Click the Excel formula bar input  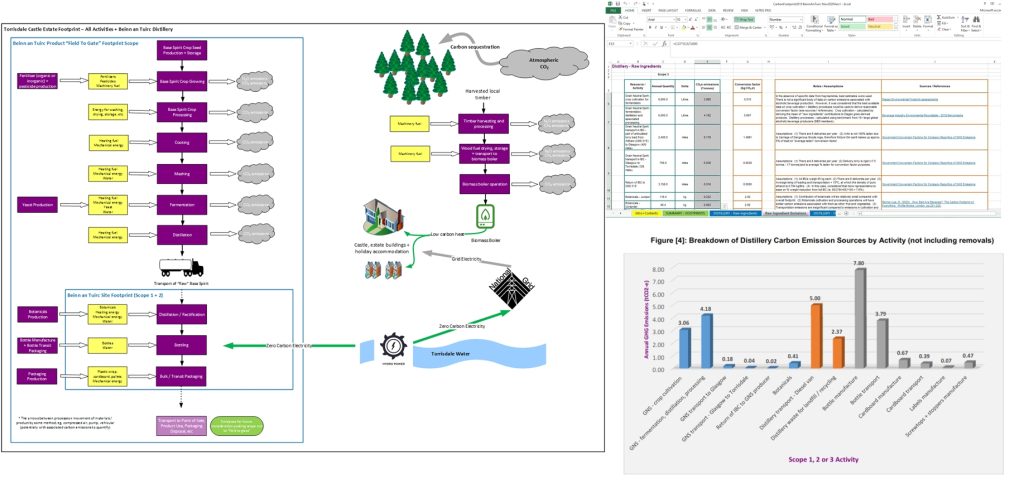click(x=829, y=43)
